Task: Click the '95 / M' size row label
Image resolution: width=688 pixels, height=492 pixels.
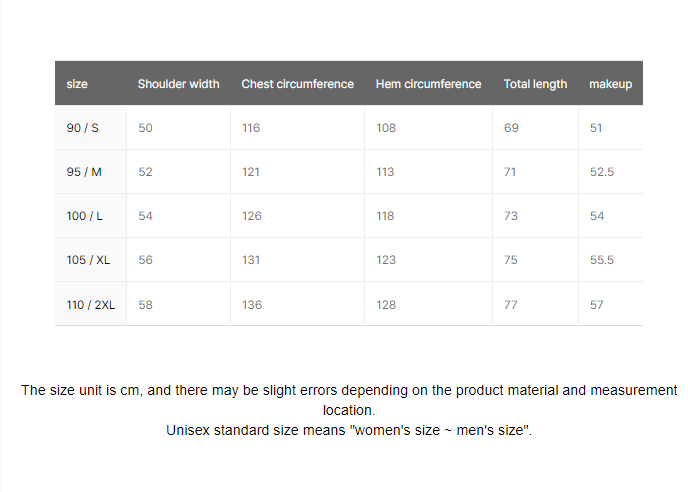Action: pos(84,172)
